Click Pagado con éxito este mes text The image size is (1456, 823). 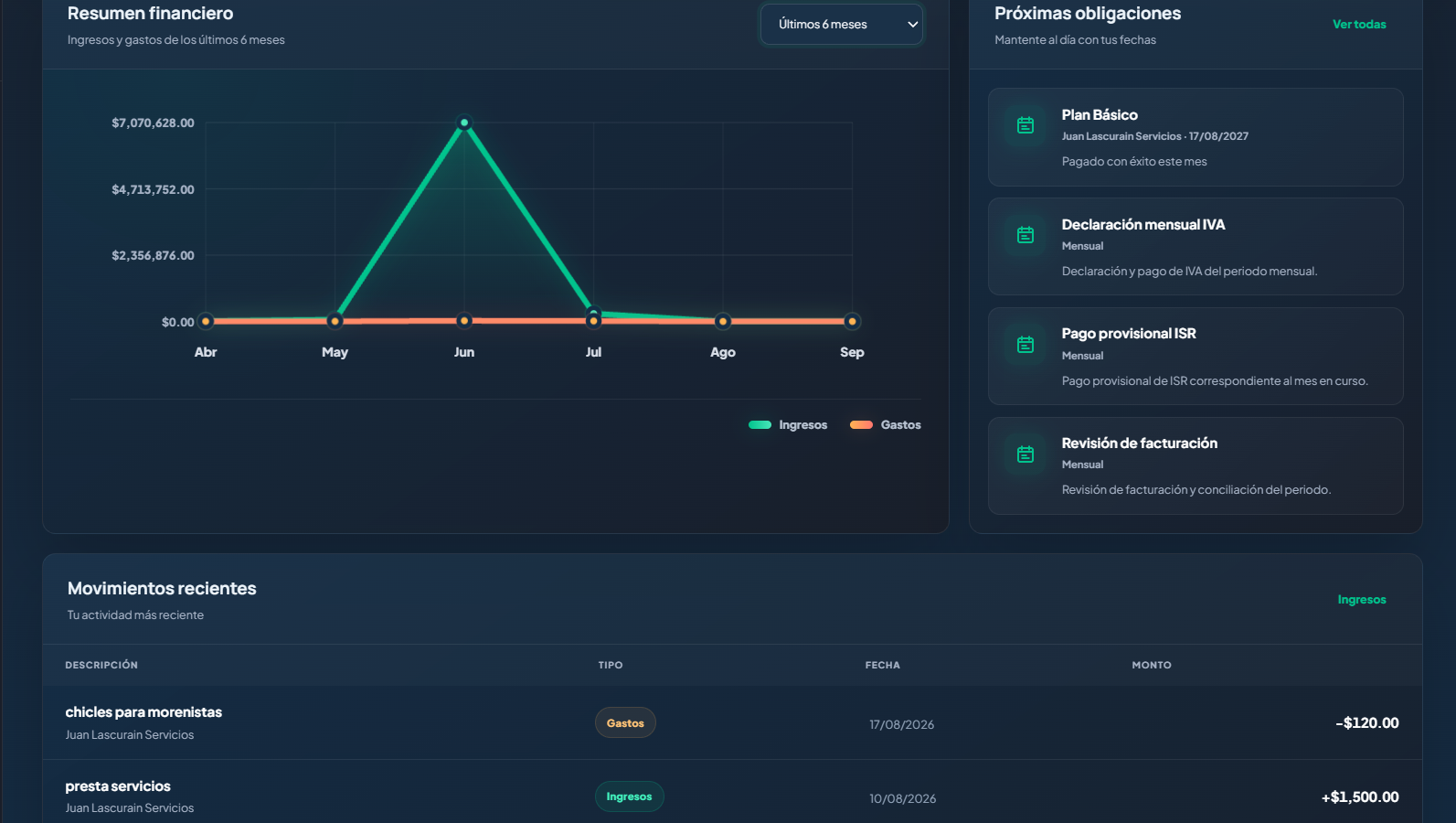[1134, 161]
